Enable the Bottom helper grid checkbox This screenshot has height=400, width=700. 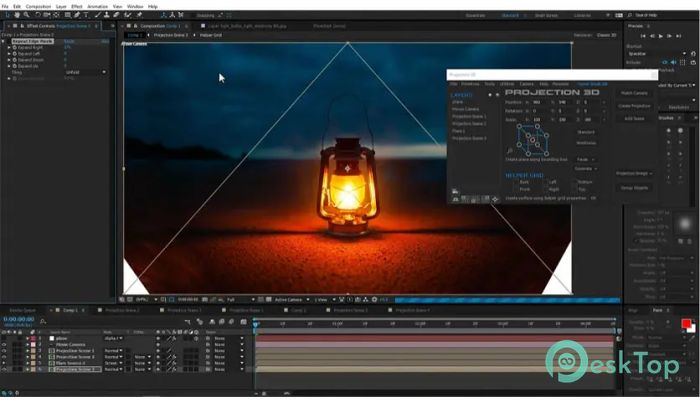(574, 182)
